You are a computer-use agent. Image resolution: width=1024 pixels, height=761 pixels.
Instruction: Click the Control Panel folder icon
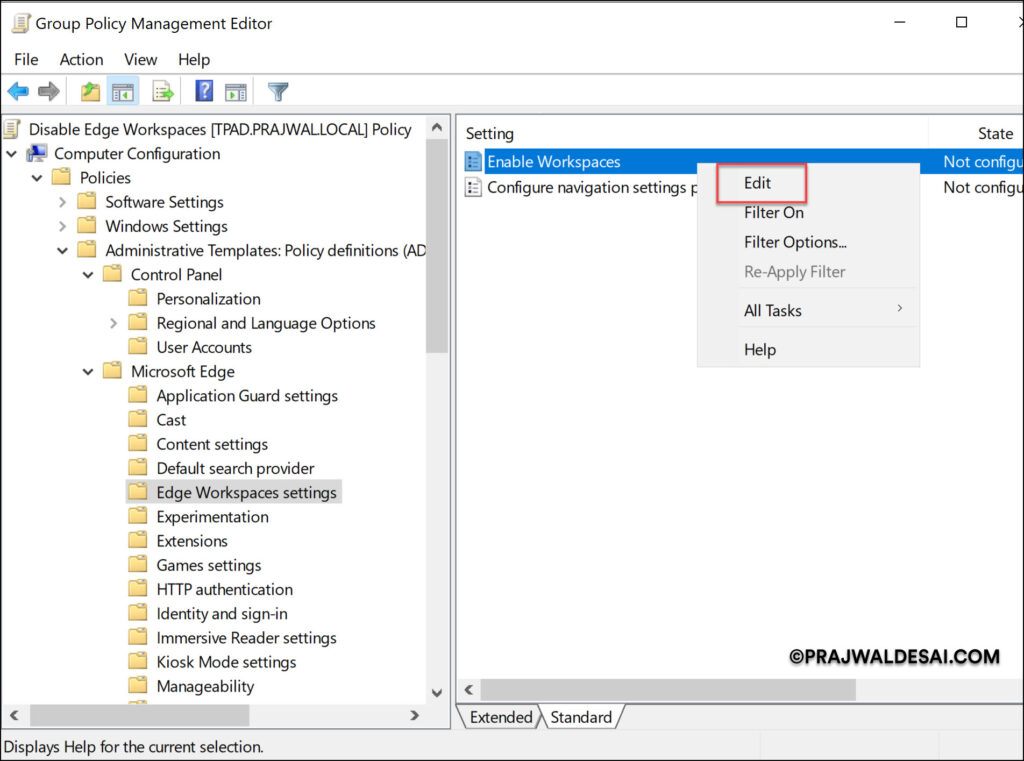[x=112, y=274]
